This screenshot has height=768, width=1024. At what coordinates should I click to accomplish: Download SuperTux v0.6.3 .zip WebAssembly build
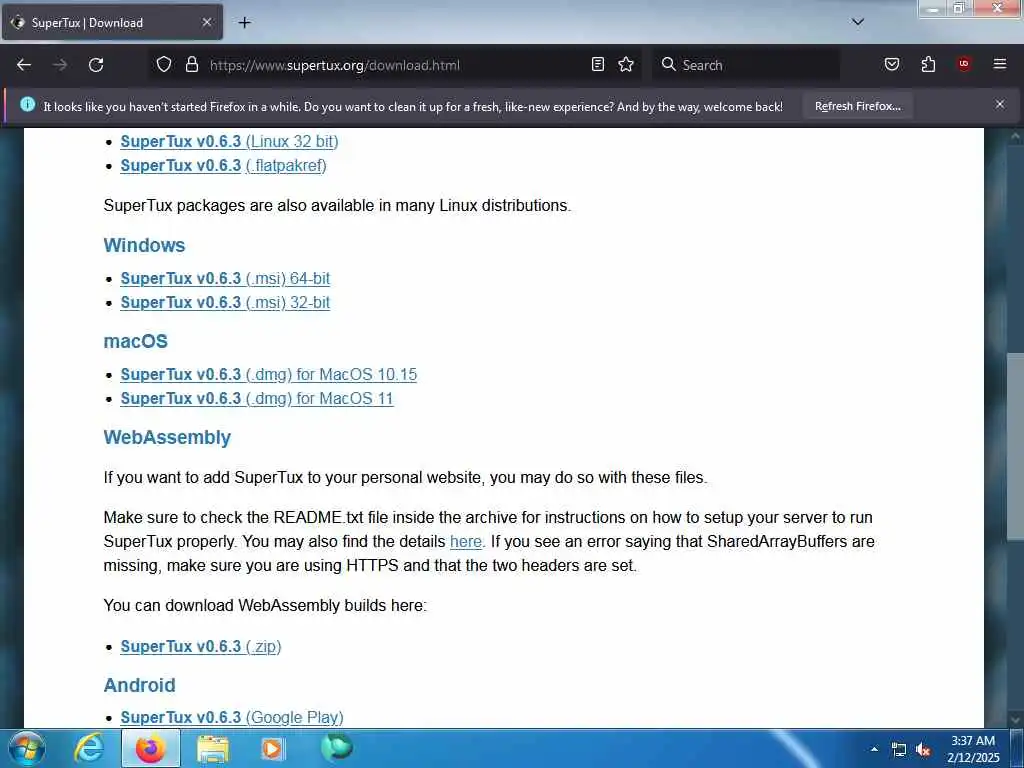[200, 647]
